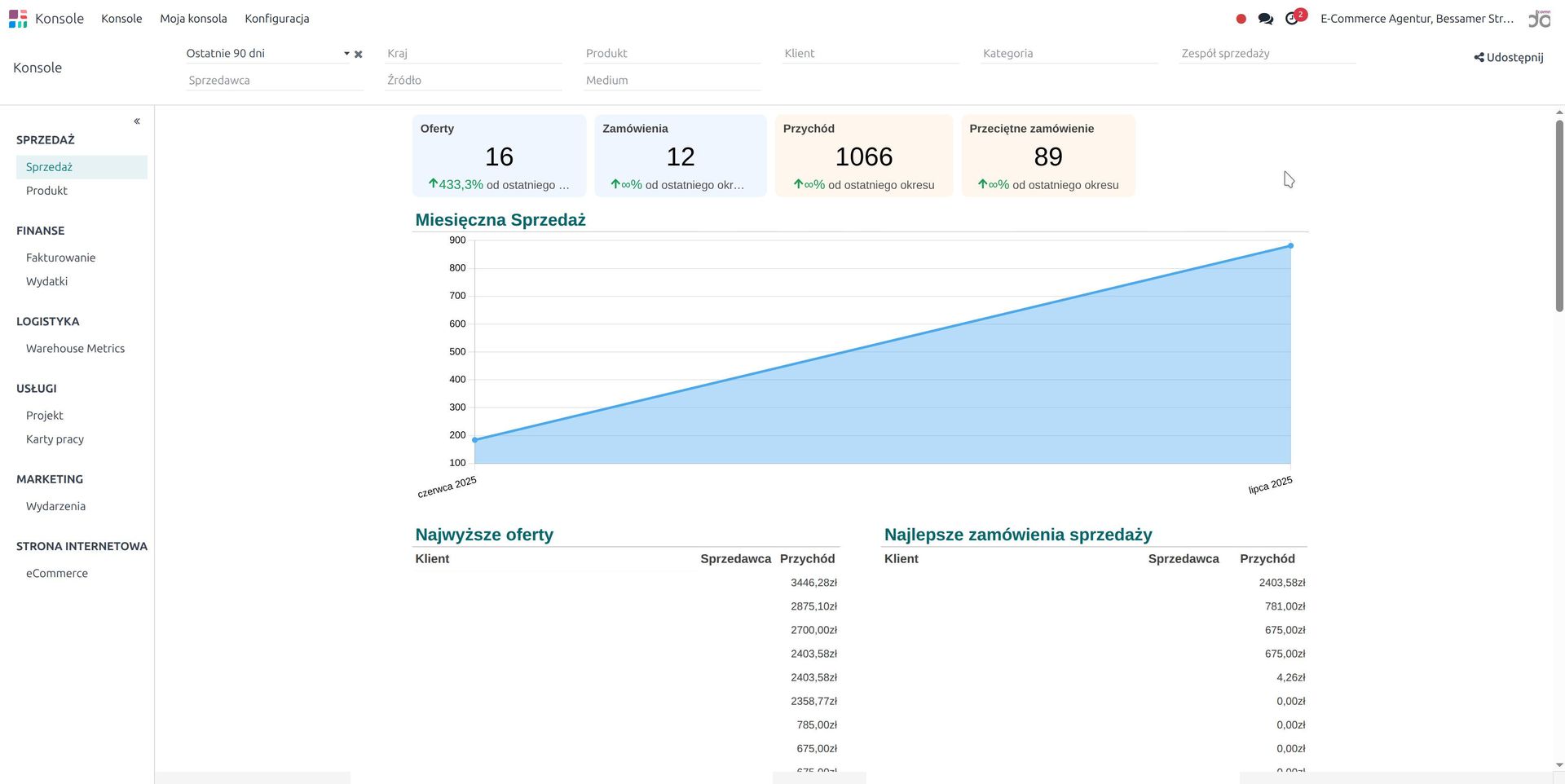
Task: Select Sprzedaż dashboard in sidebar
Action: [82, 167]
